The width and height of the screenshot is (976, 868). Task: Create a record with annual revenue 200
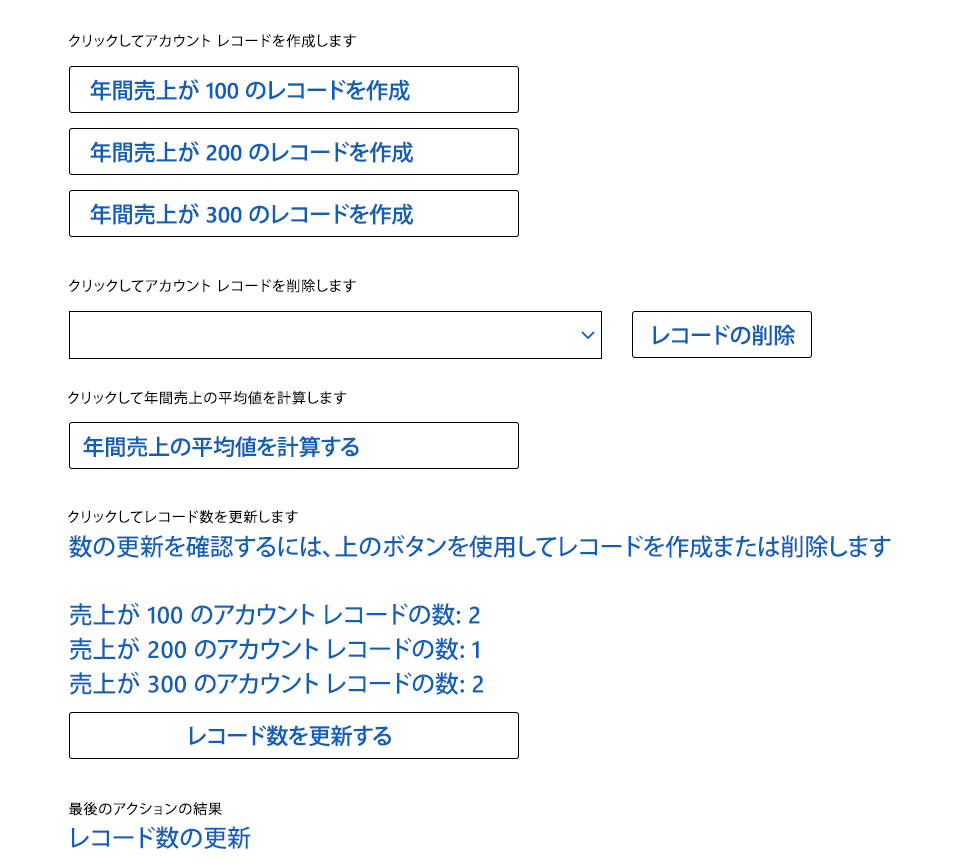coord(293,151)
